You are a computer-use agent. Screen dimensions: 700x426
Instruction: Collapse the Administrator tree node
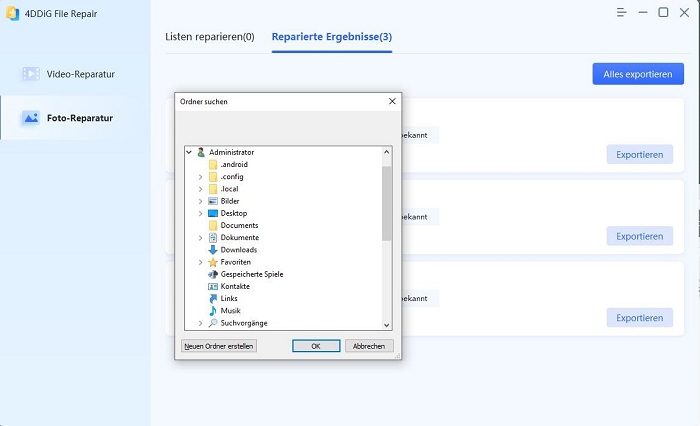tap(189, 152)
